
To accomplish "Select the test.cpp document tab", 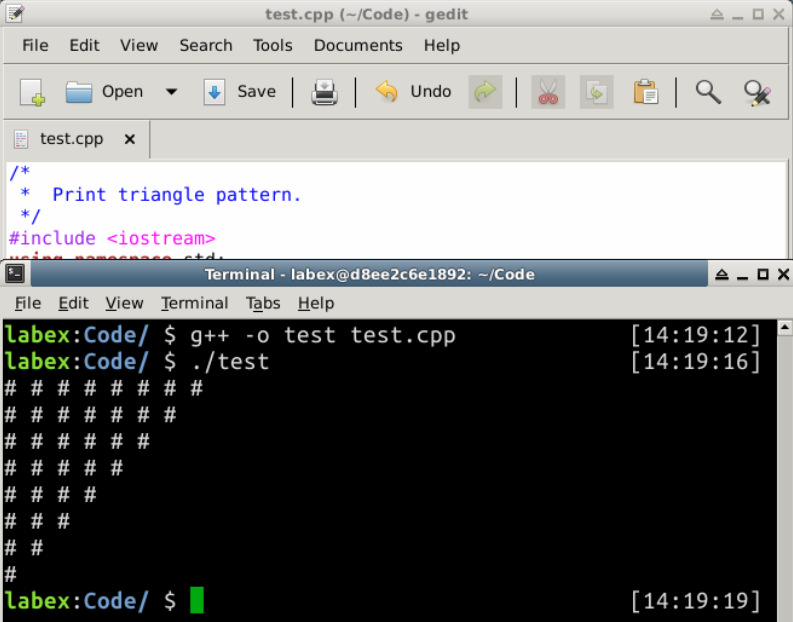I will (70, 139).
